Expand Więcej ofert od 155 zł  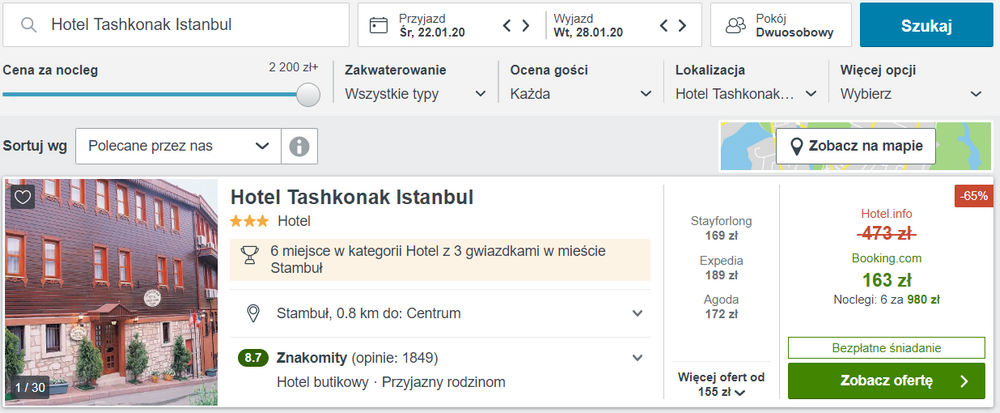[x=721, y=384]
